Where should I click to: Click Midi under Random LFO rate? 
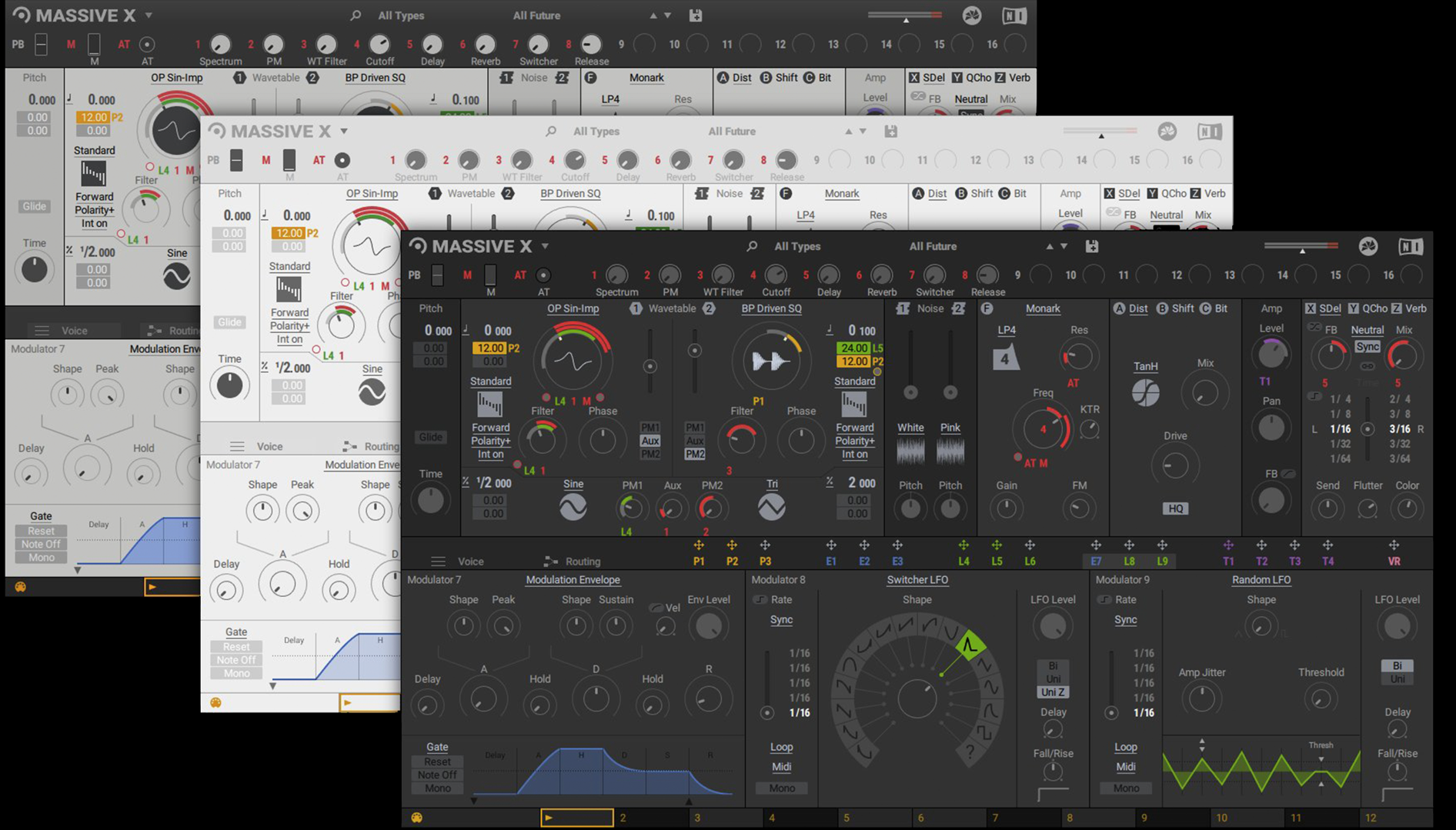[1125, 767]
